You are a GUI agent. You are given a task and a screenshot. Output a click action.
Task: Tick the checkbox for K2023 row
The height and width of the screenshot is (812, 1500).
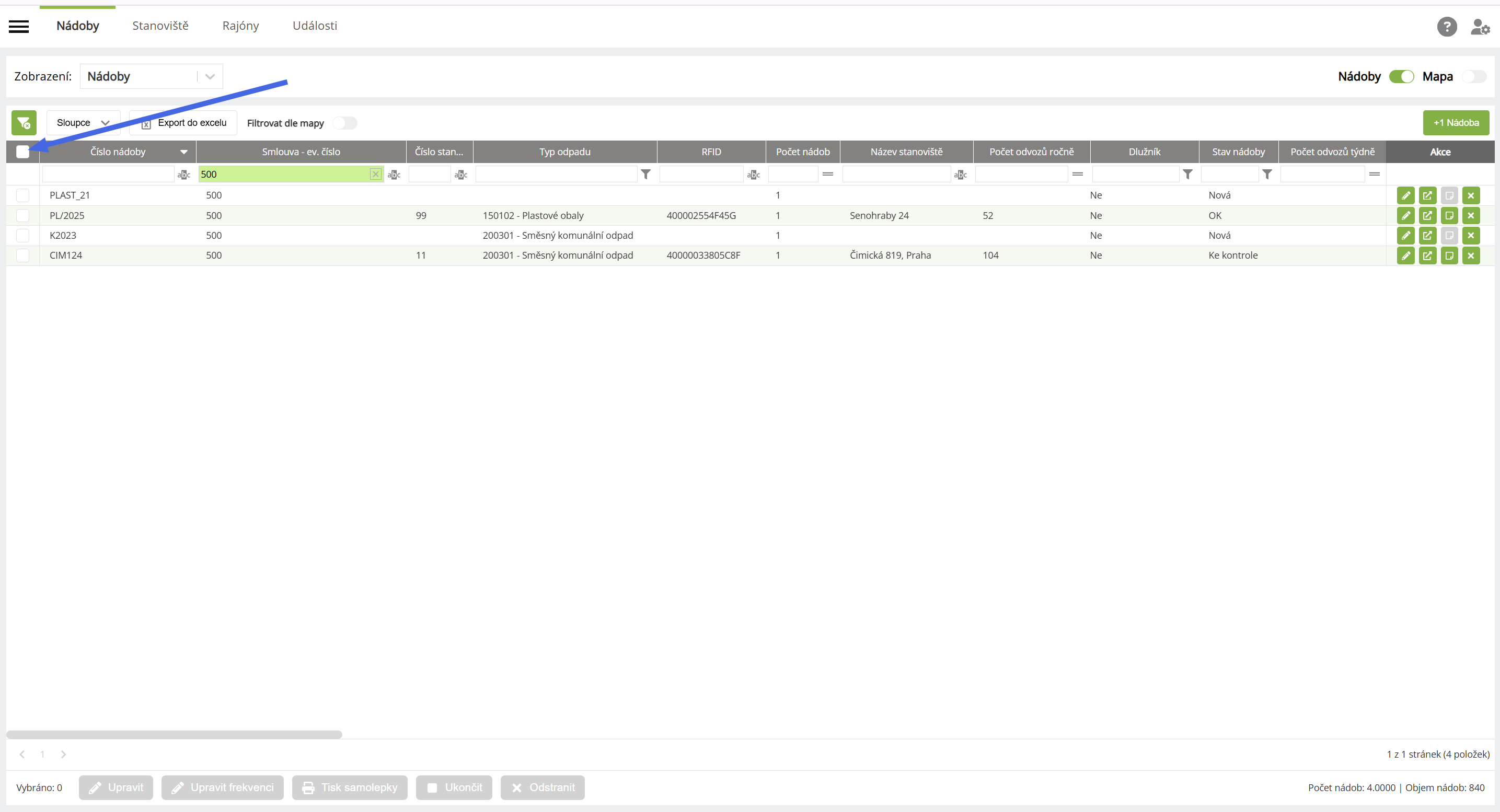(22, 236)
